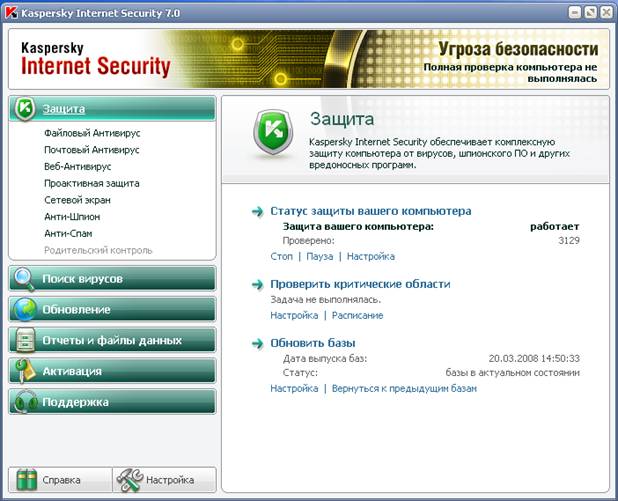618x501 pixels.
Task: Click the file cabinet icon for Отчеты и файлы данных
Action: 25,340
